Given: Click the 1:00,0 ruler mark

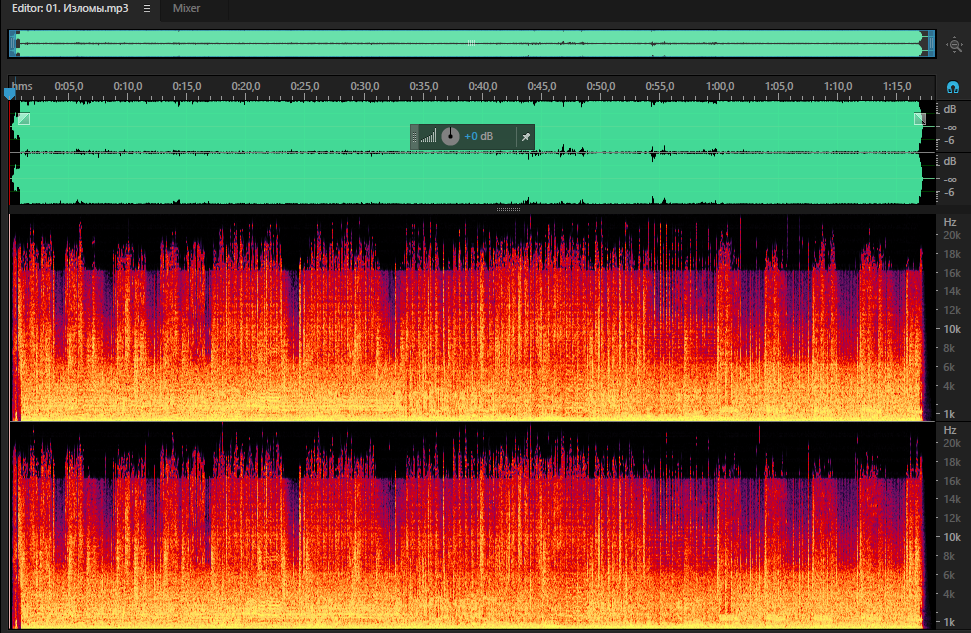Looking at the screenshot, I should [720, 86].
